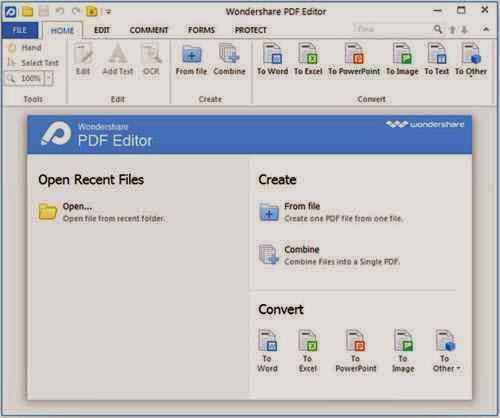
Task: Choose the Select Text tool
Action: pyautogui.click(x=33, y=62)
